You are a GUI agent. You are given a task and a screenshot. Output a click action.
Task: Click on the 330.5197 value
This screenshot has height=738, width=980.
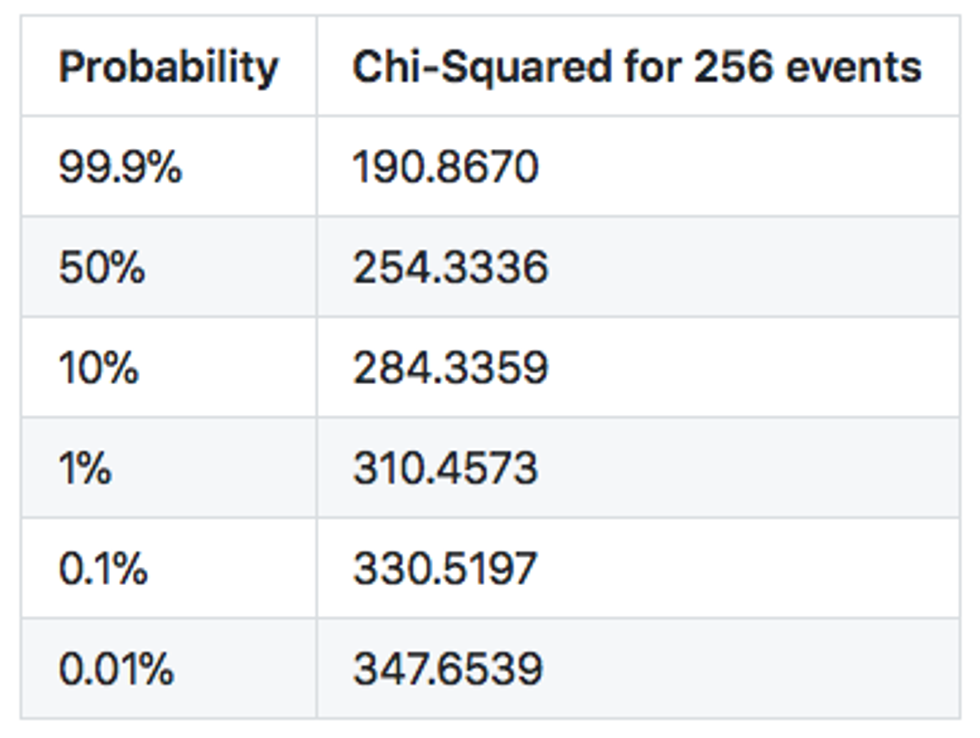[445, 568]
